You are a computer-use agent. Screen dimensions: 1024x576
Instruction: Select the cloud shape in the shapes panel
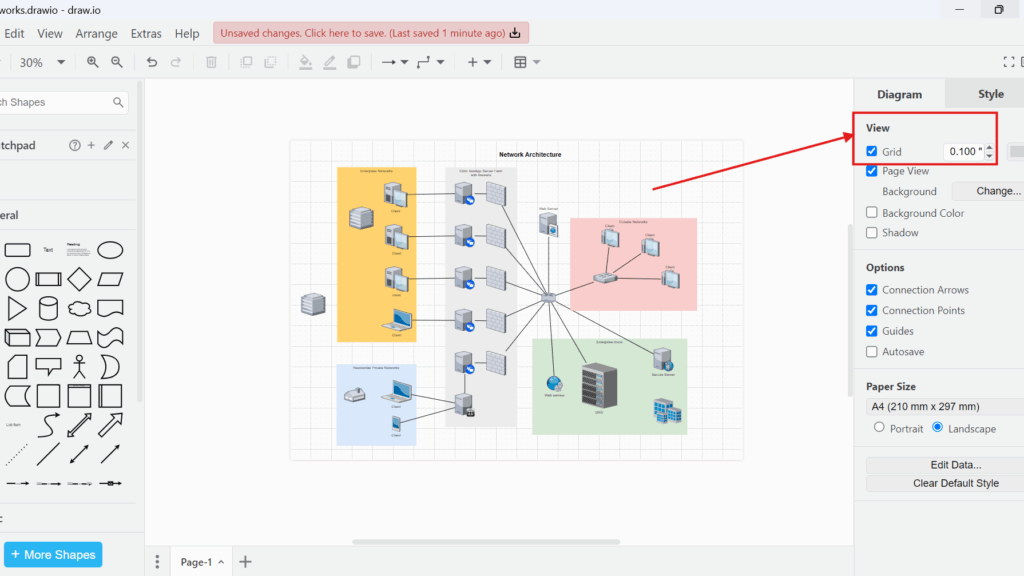tap(77, 308)
